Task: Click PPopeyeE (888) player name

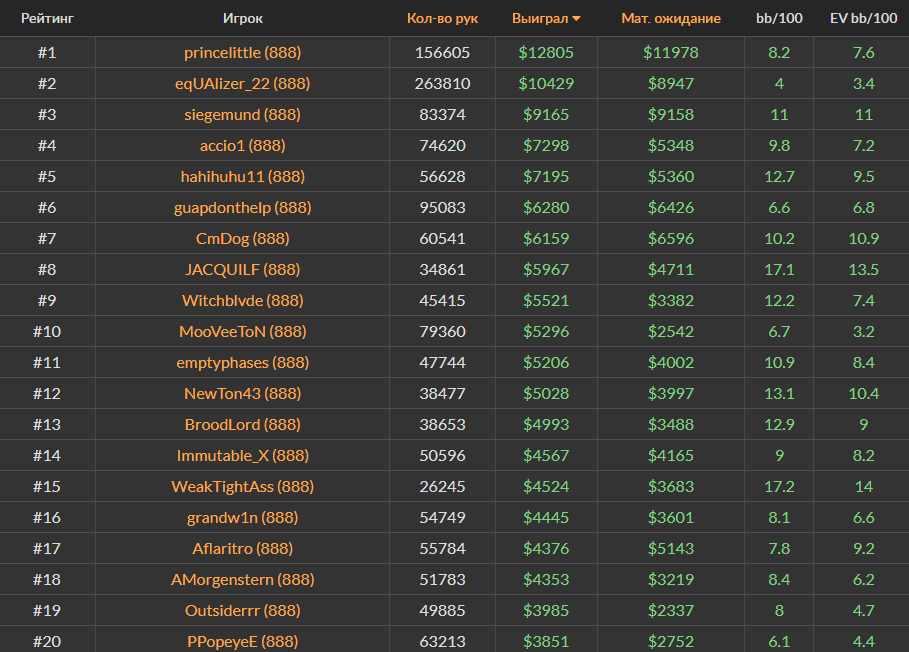Action: pyautogui.click(x=242, y=641)
